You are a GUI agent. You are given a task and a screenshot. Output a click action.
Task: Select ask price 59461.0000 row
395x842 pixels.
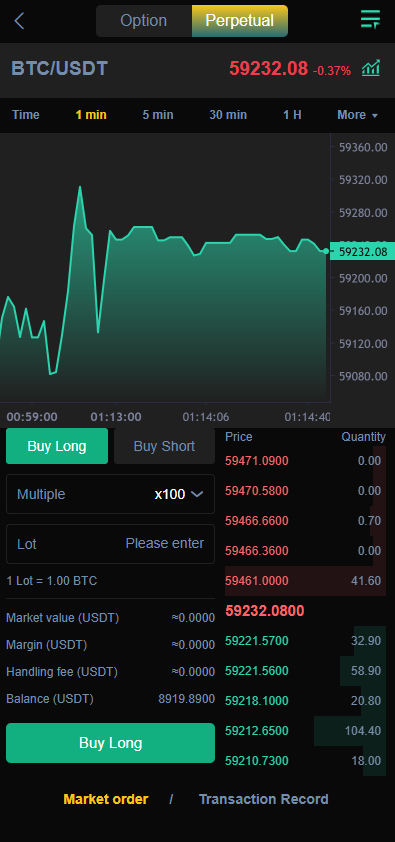(305, 581)
